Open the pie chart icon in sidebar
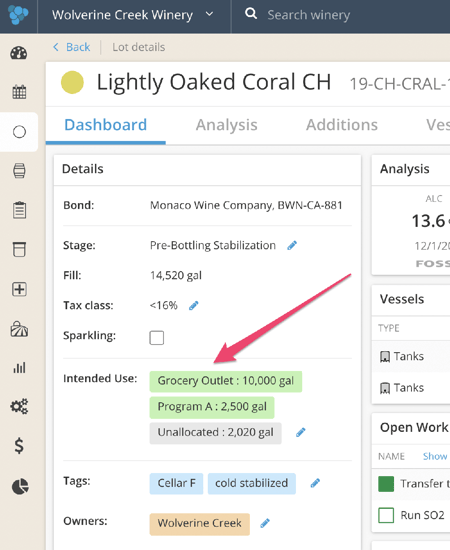 point(20,486)
